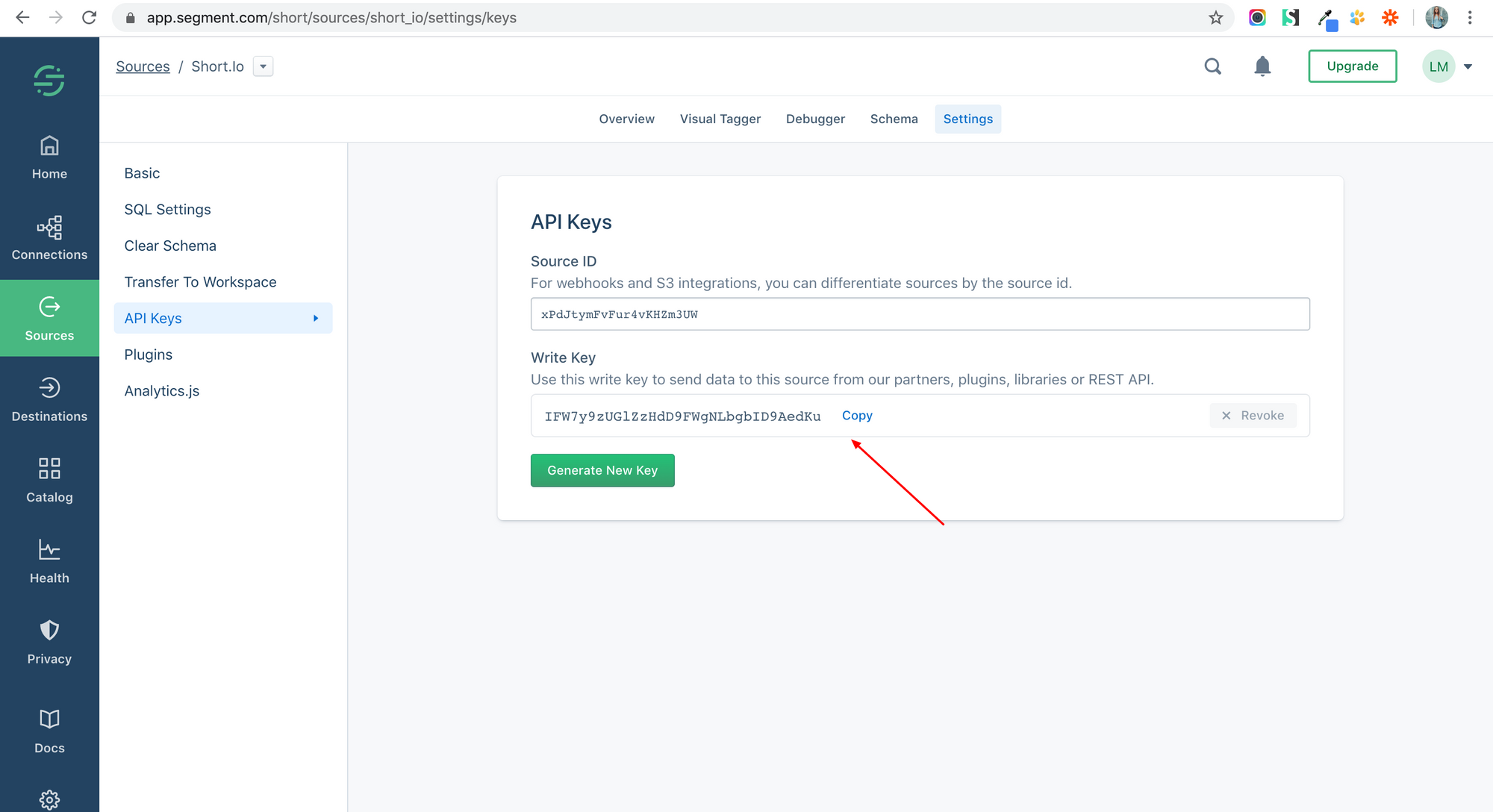
Task: Open search with the magnifying glass icon
Action: (x=1212, y=66)
